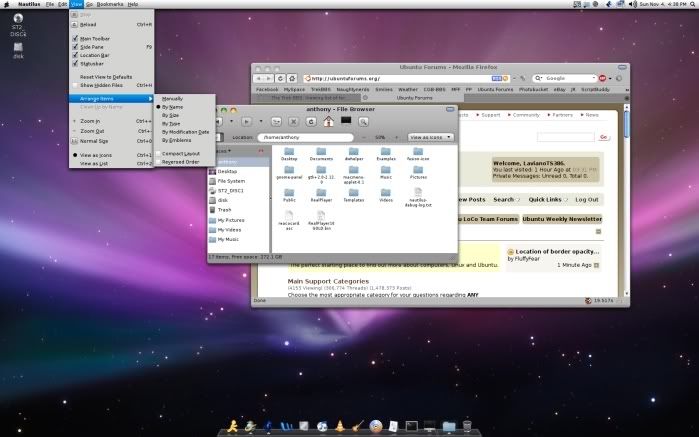Select By Modification Date option

(185, 132)
